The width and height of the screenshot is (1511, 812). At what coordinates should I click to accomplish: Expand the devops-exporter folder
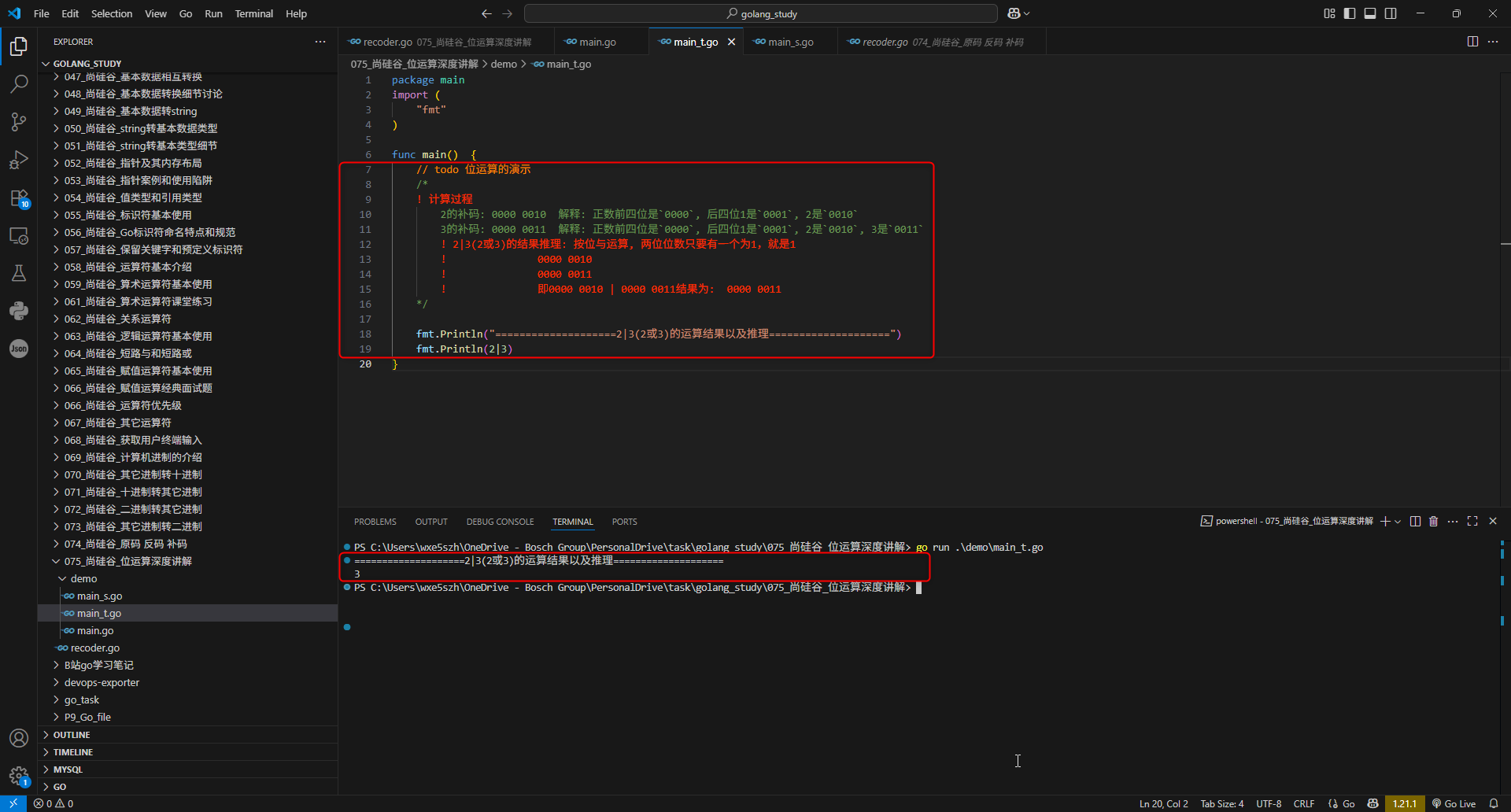click(188, 682)
